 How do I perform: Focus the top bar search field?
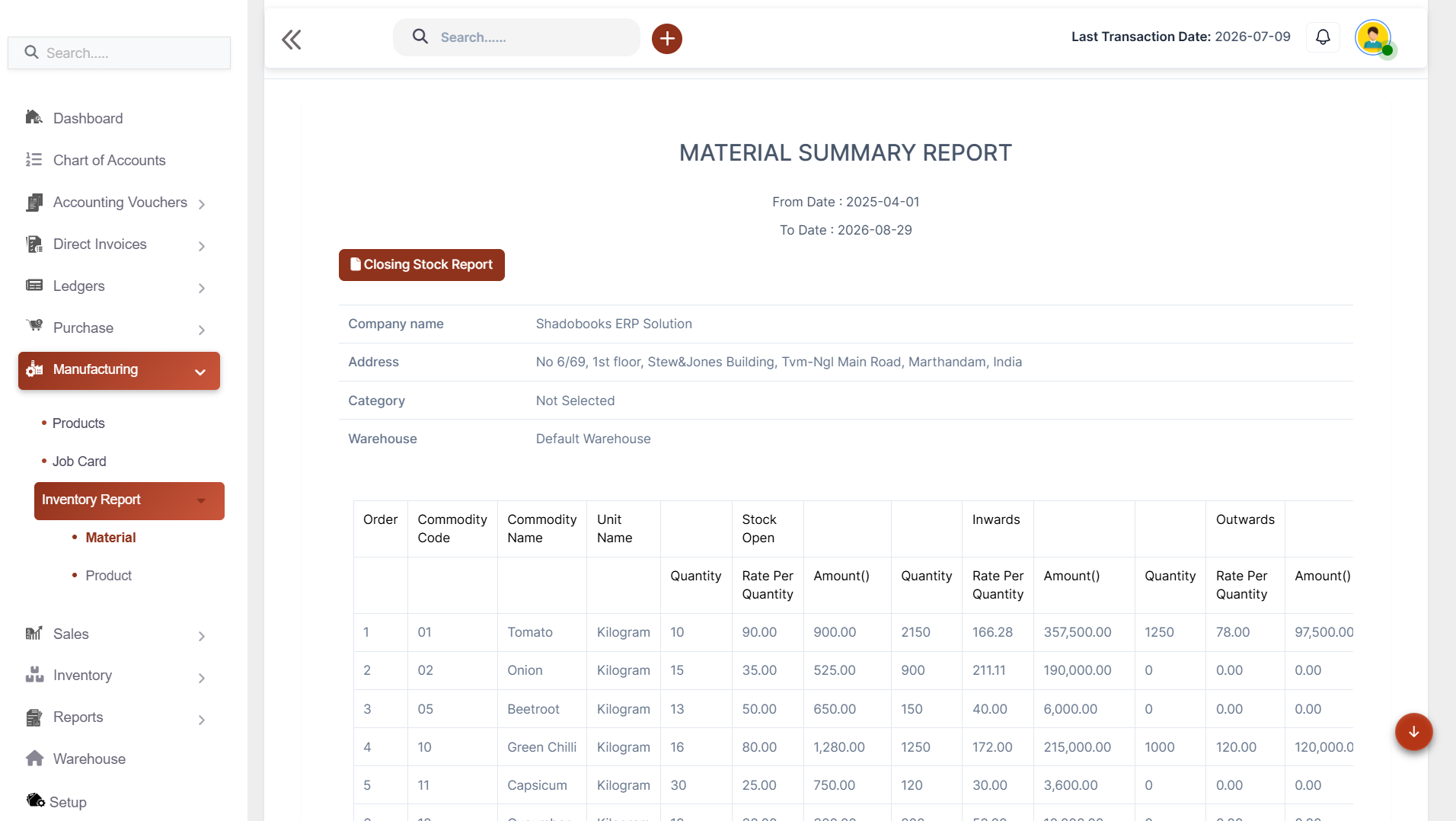pyautogui.click(x=516, y=37)
